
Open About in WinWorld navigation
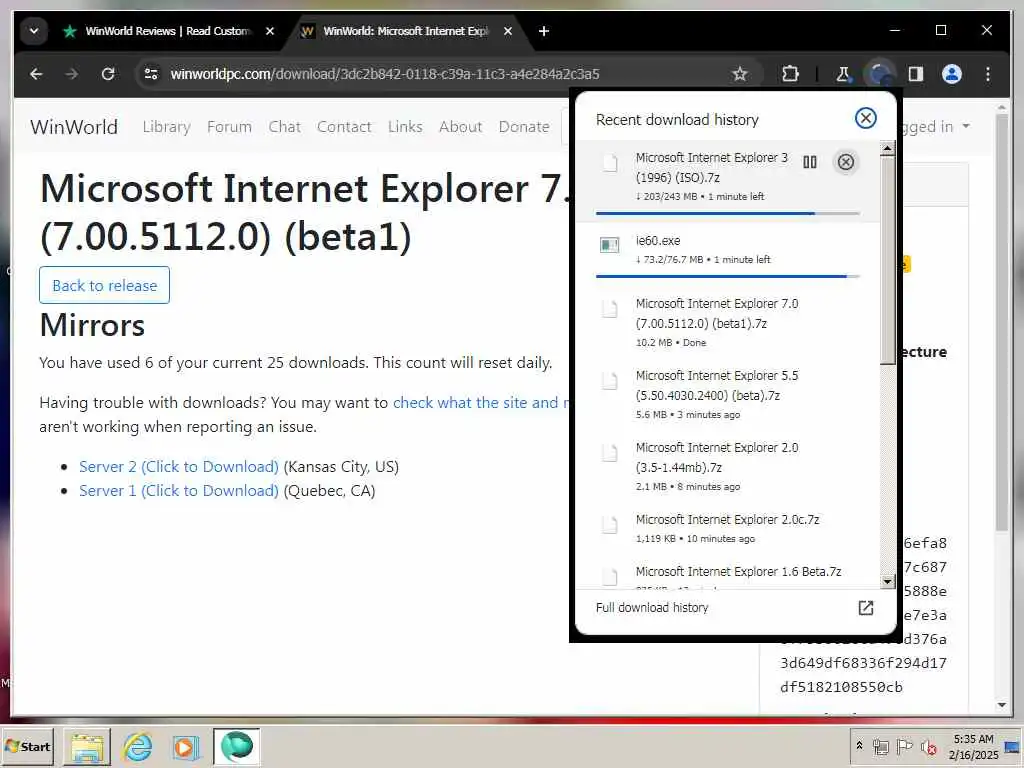(460, 127)
